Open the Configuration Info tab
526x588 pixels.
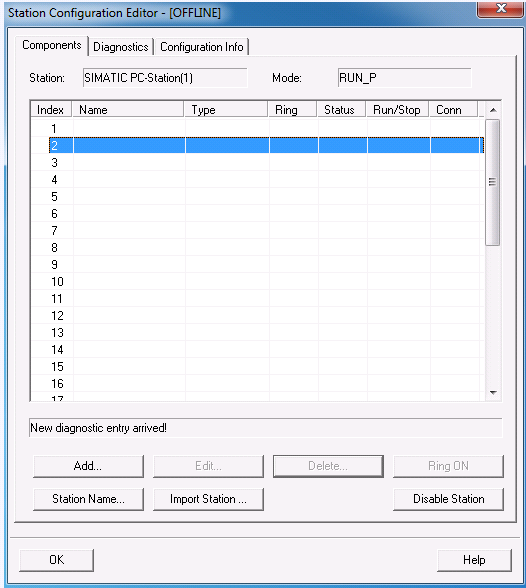coord(202,47)
